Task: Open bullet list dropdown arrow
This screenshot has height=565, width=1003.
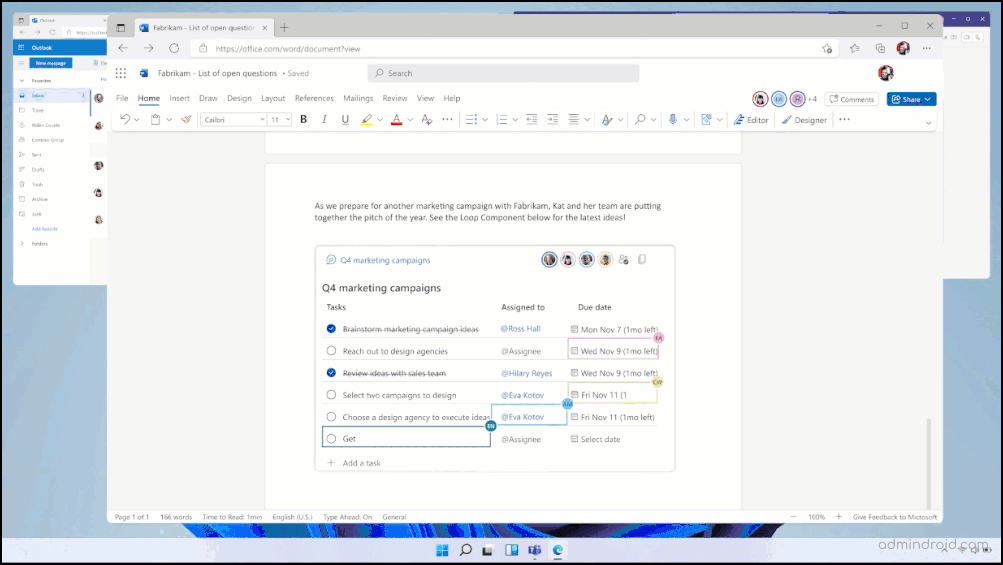Action: (485, 120)
